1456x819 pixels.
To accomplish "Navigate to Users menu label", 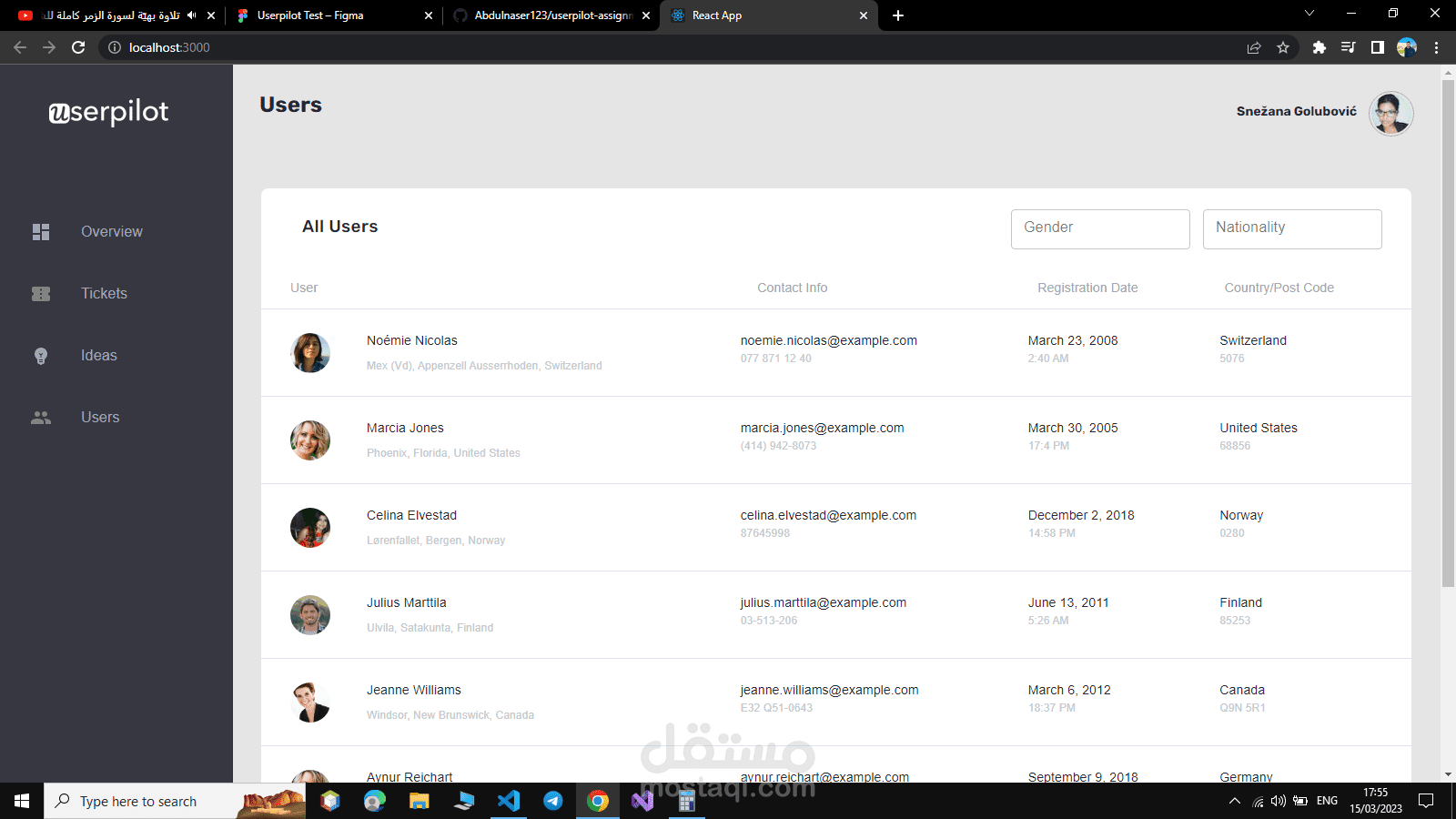I will (100, 418).
